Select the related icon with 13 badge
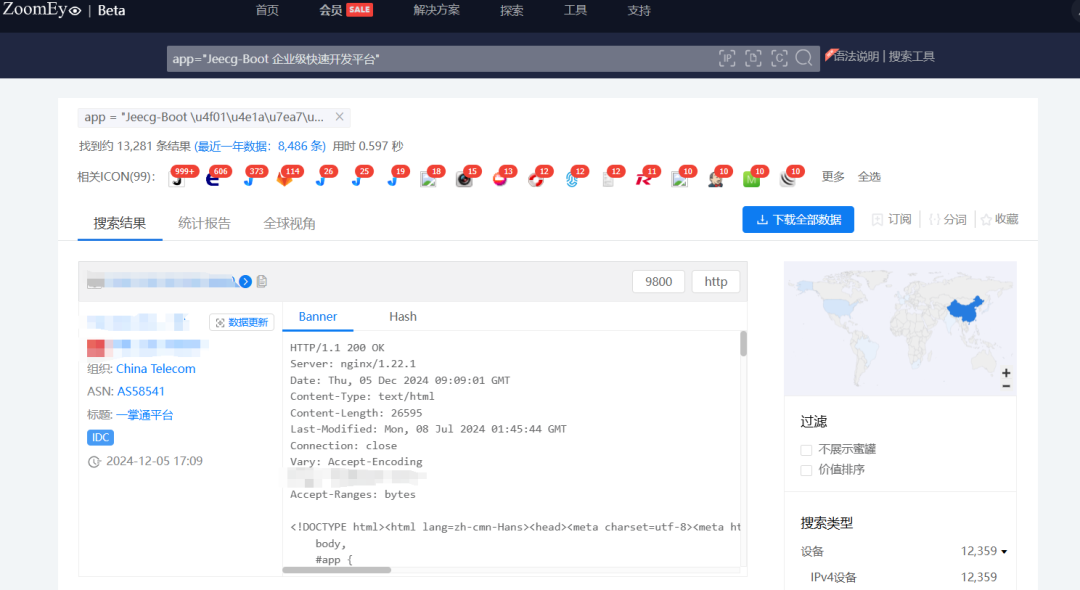The image size is (1080, 590). coord(500,180)
